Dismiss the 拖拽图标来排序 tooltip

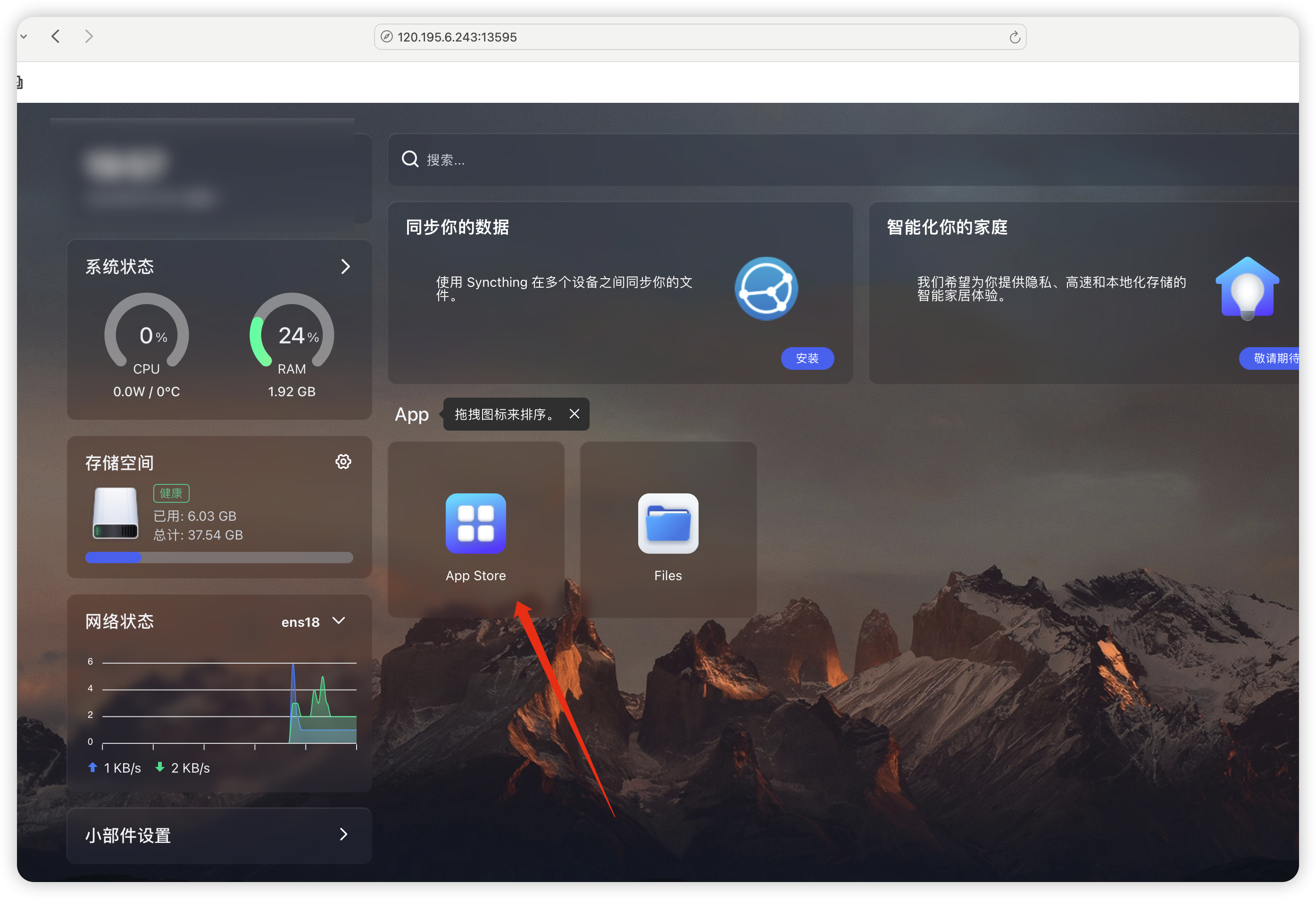574,414
